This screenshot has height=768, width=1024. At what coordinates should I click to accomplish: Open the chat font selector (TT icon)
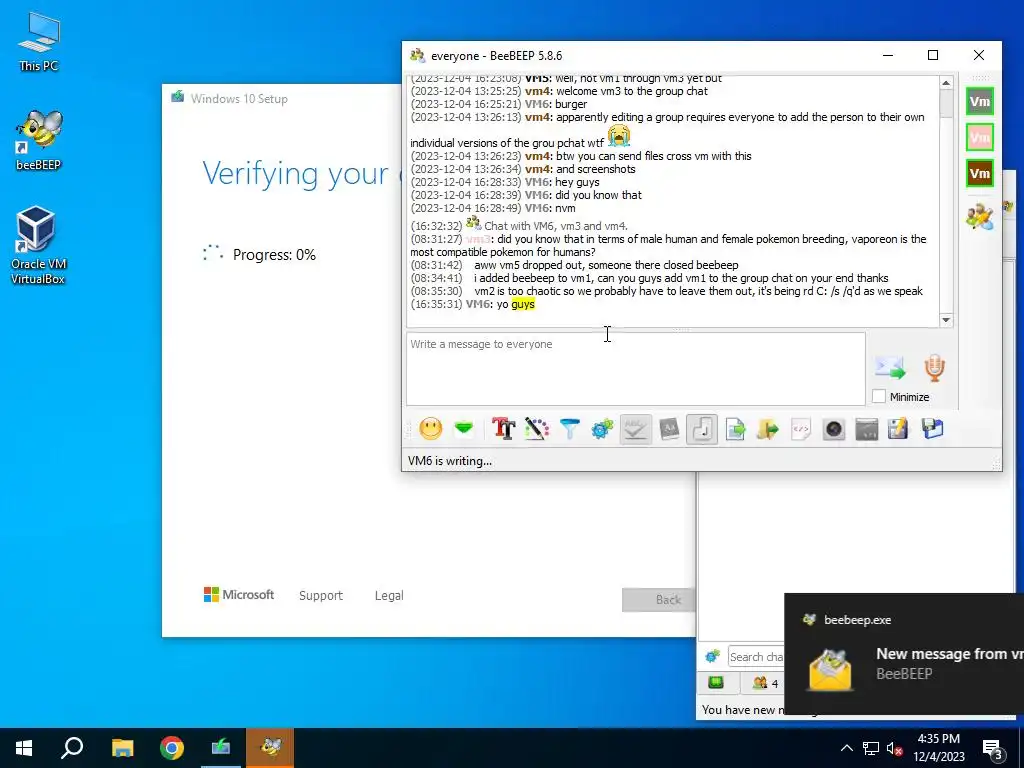[504, 429]
